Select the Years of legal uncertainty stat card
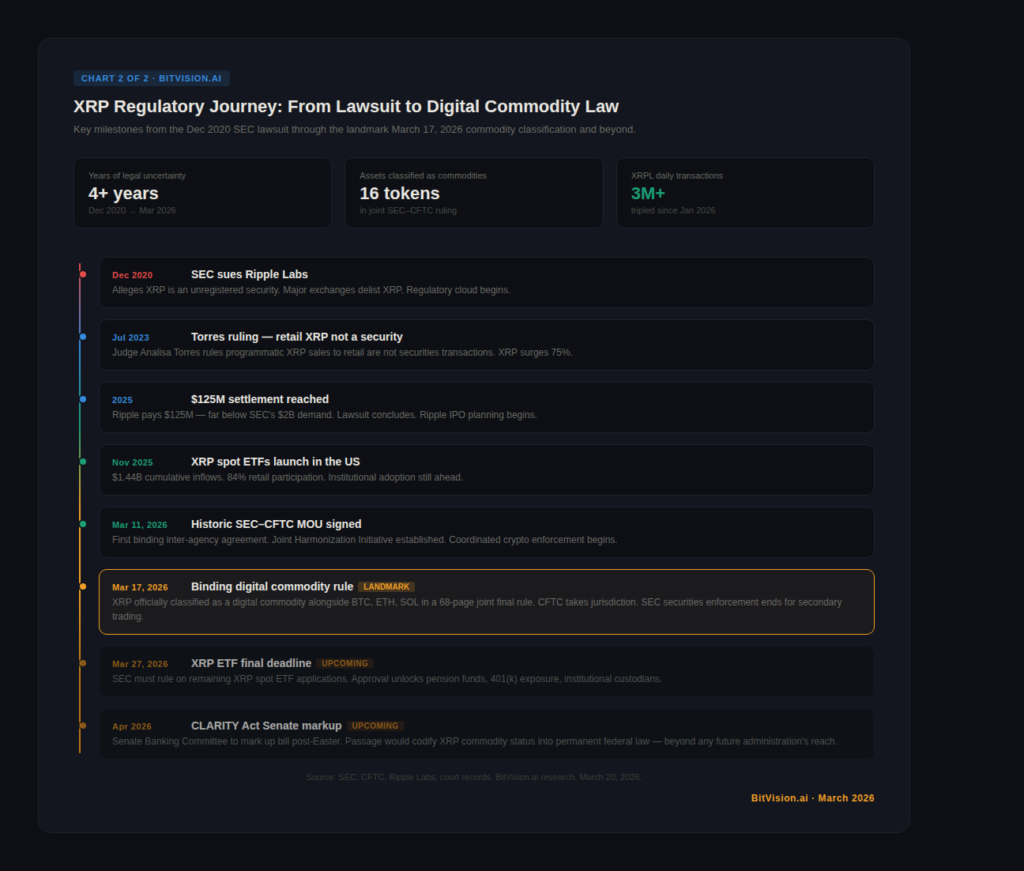The height and width of the screenshot is (871, 1024). (202, 192)
